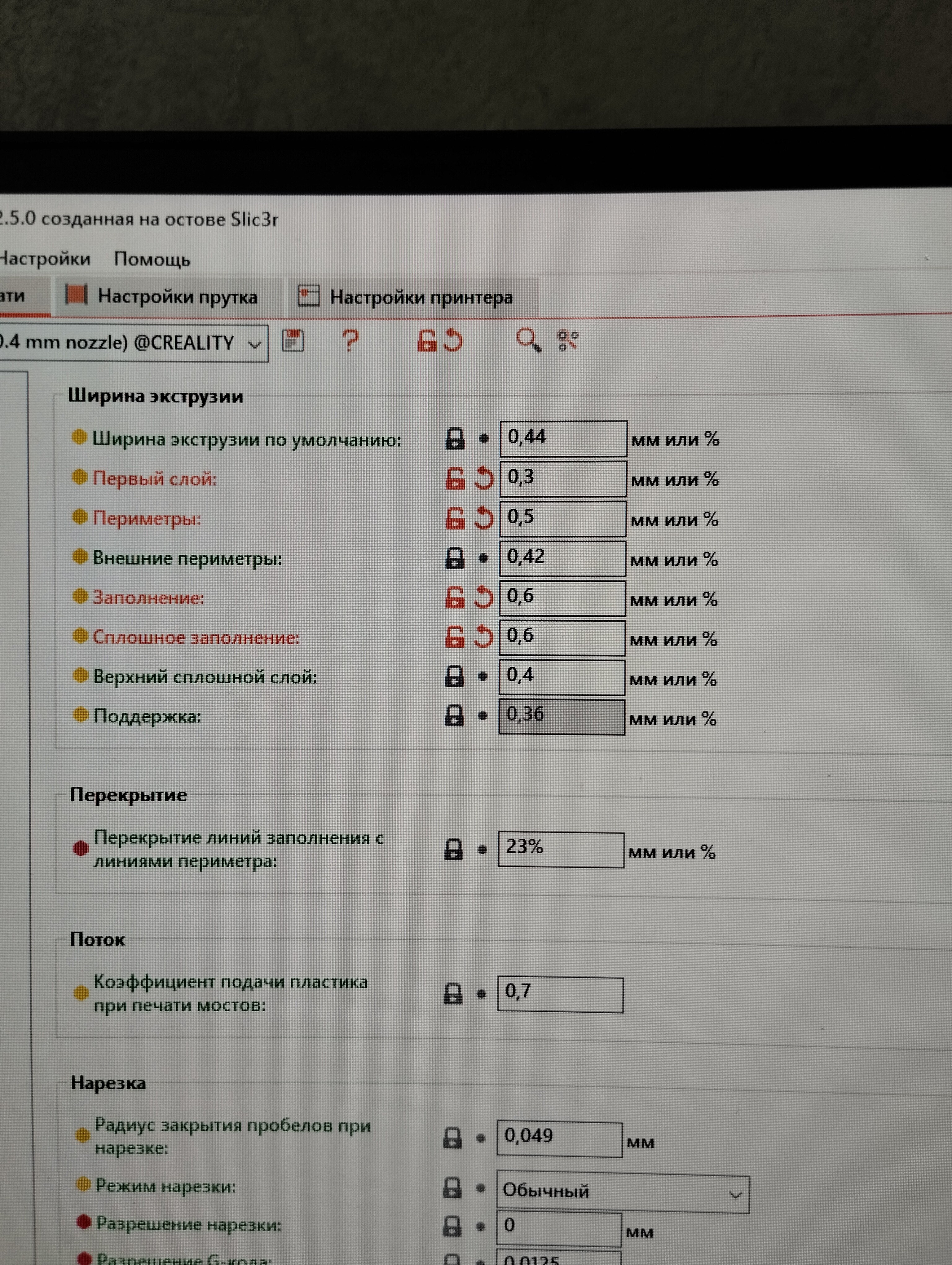952x1265 pixels.
Task: Click unlocked padlock next to Периметры
Action: pyautogui.click(x=455, y=518)
